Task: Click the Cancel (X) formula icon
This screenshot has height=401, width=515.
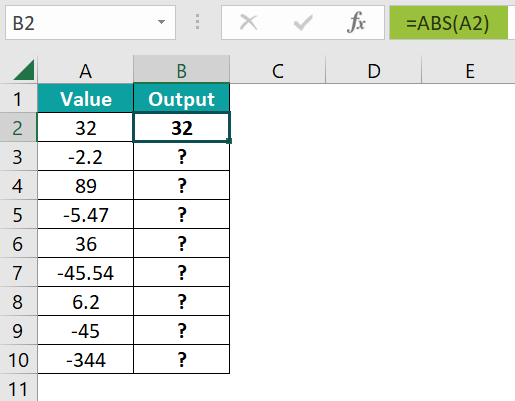Action: pyautogui.click(x=248, y=23)
